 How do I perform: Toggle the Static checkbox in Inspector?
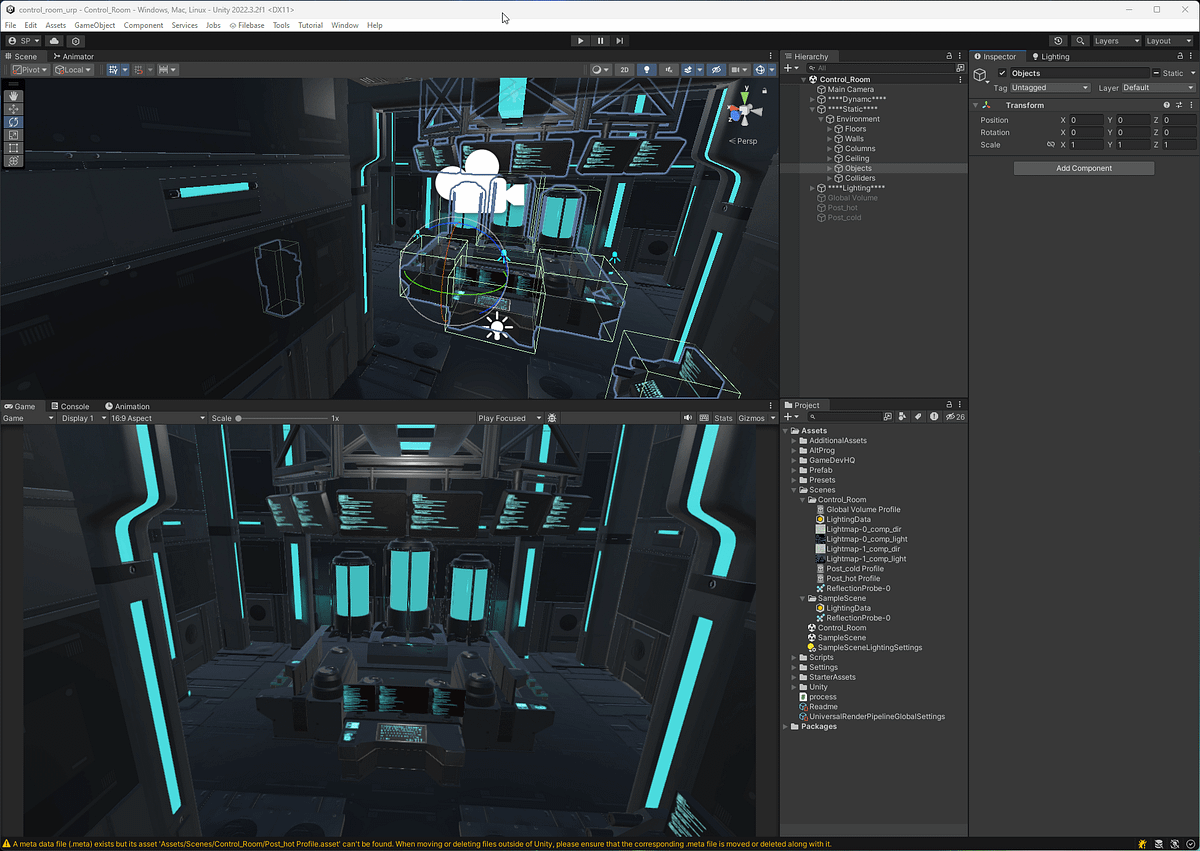pyautogui.click(x=1157, y=73)
